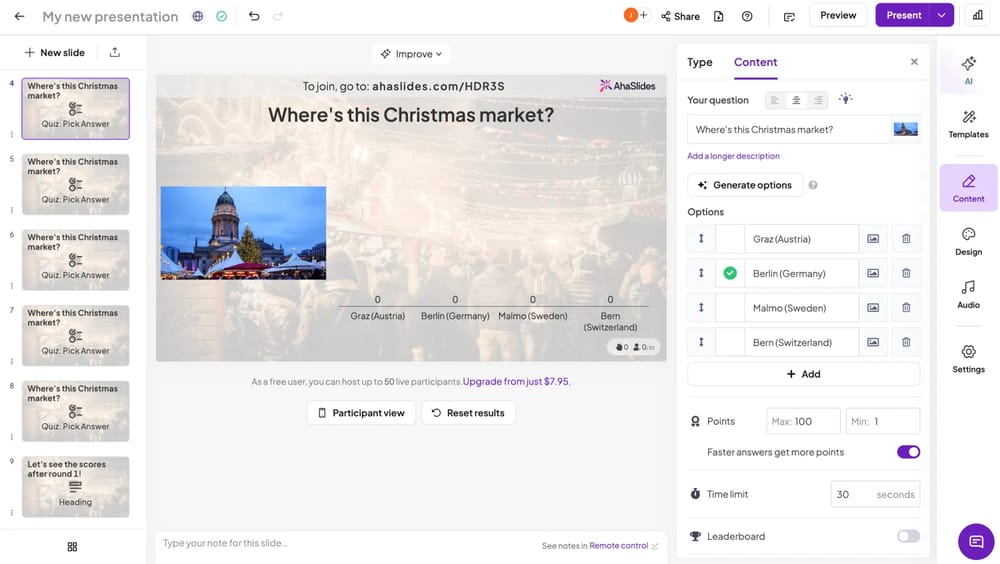This screenshot has height=564, width=1000.
Task: Add image to Malmo (Sweden) option
Action: [873, 308]
